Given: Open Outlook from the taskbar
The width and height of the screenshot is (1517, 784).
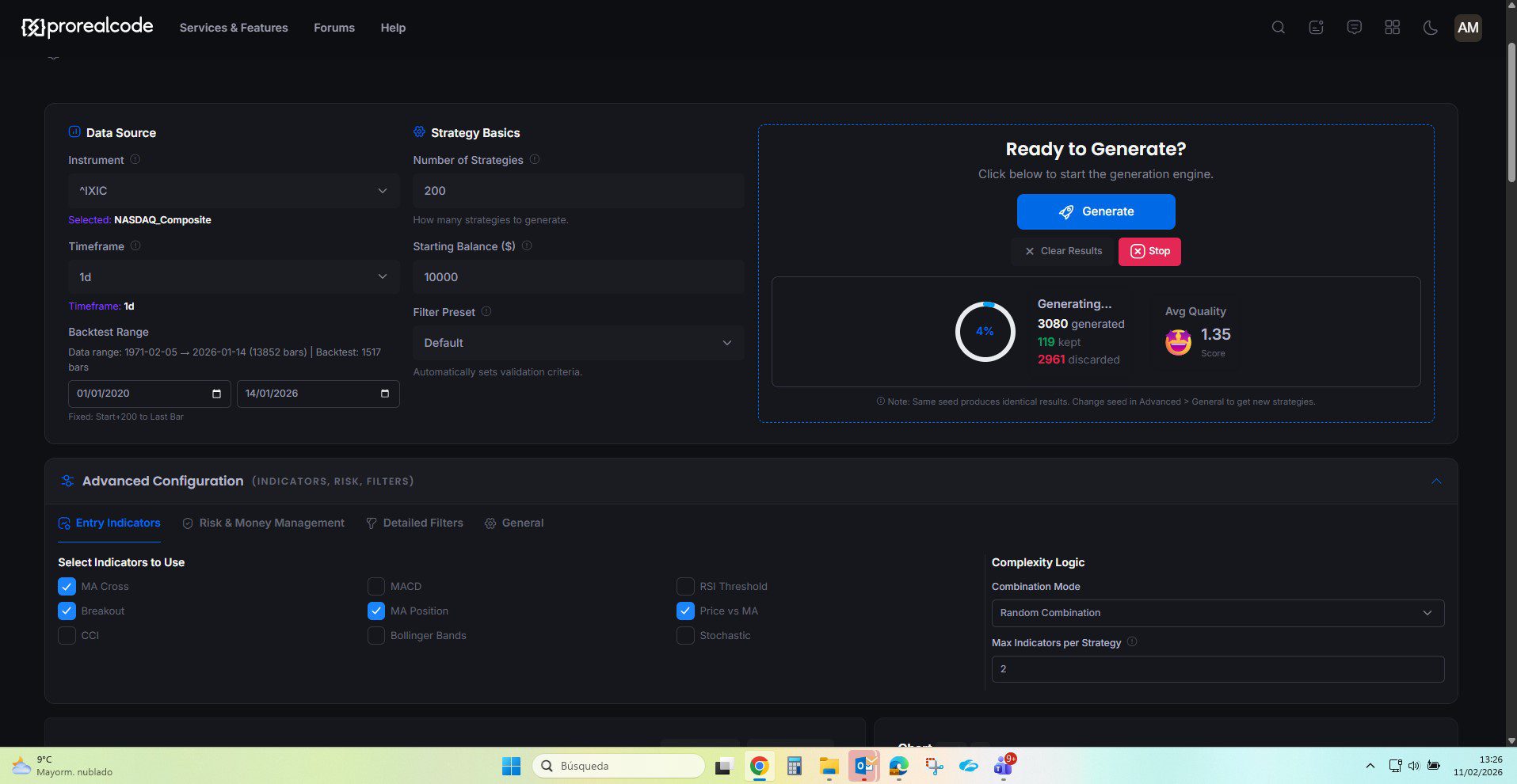Looking at the screenshot, I should click(863, 766).
